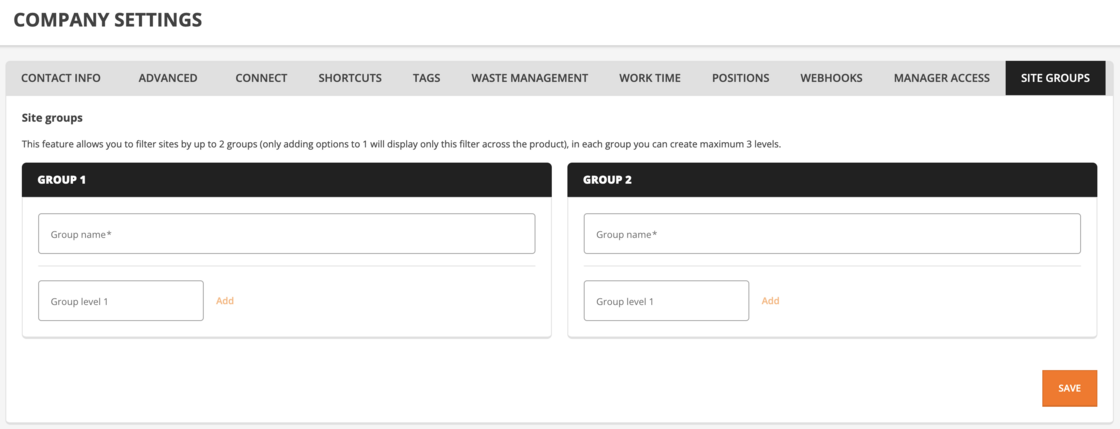Open the Contact Info tab

click(61, 79)
